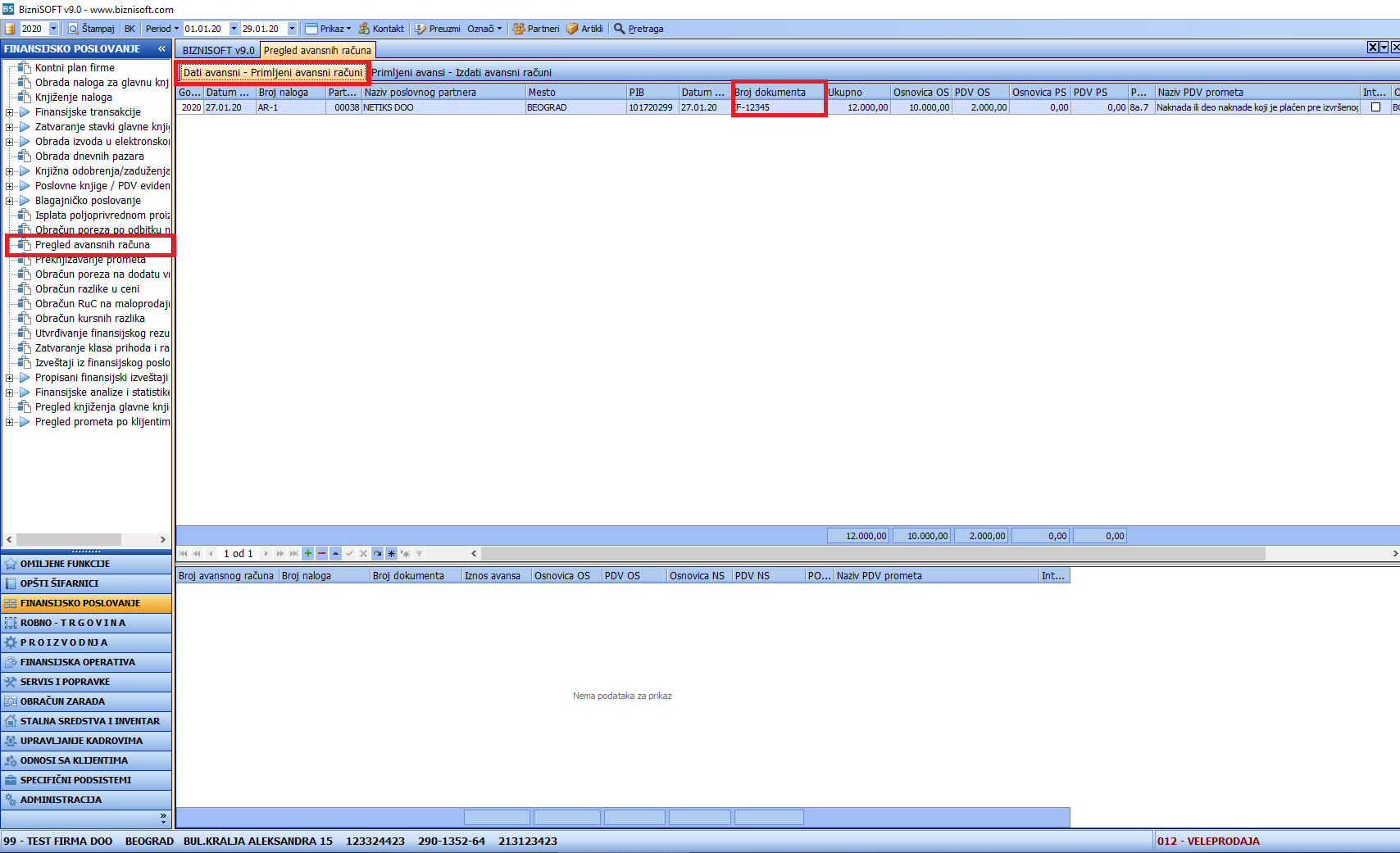This screenshot has width=1400, height=853.
Task: Click 012 - VELEPRODAJA in status bar
Action: tap(1209, 842)
